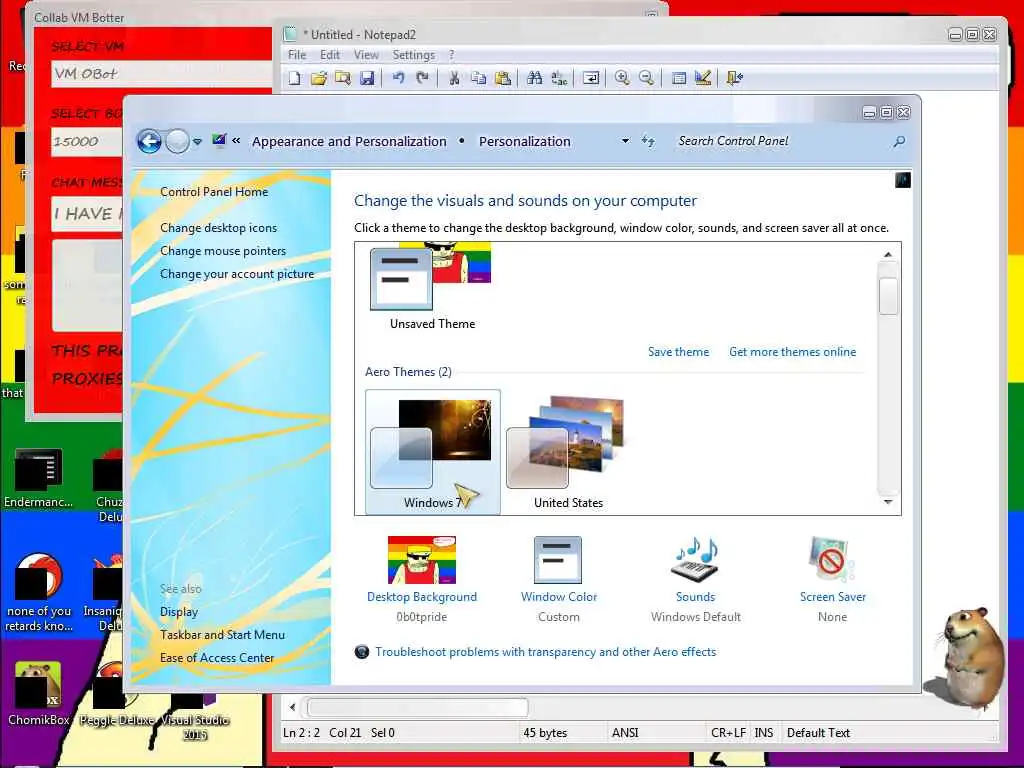The height and width of the screenshot is (768, 1024).
Task: Click Notepad2 horizontal scrollbar thumb
Action: click(x=418, y=707)
